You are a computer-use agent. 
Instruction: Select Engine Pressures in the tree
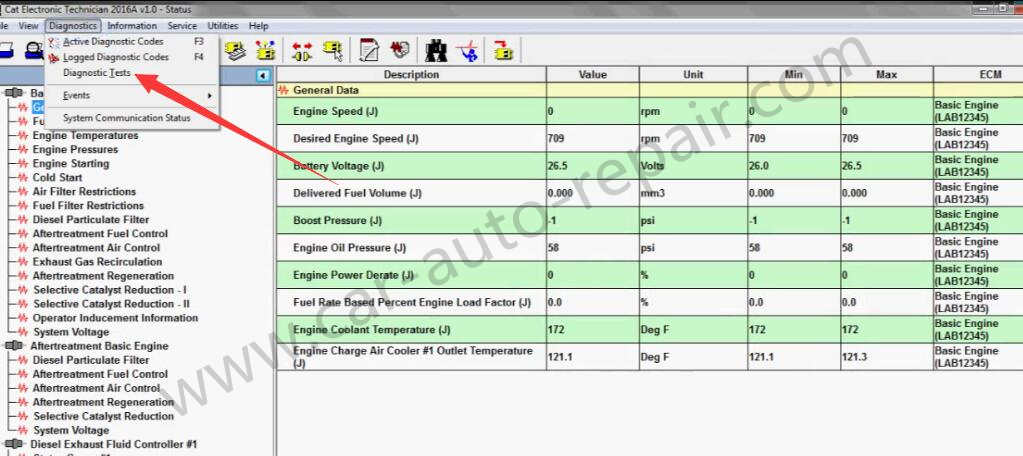pyautogui.click(x=76, y=149)
